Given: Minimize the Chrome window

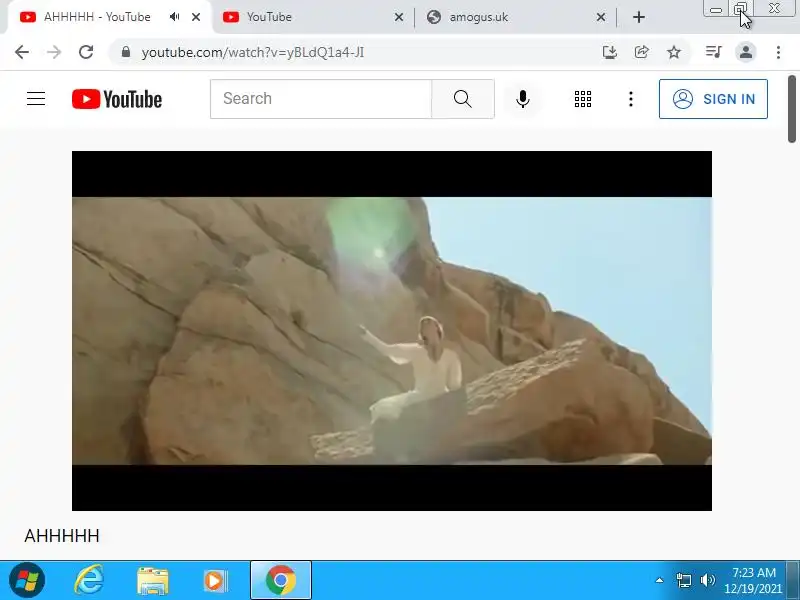Looking at the screenshot, I should [x=716, y=9].
